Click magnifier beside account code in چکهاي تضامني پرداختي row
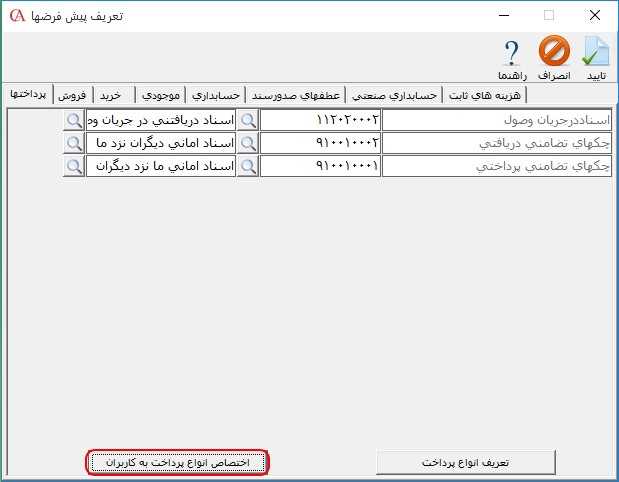 248,165
